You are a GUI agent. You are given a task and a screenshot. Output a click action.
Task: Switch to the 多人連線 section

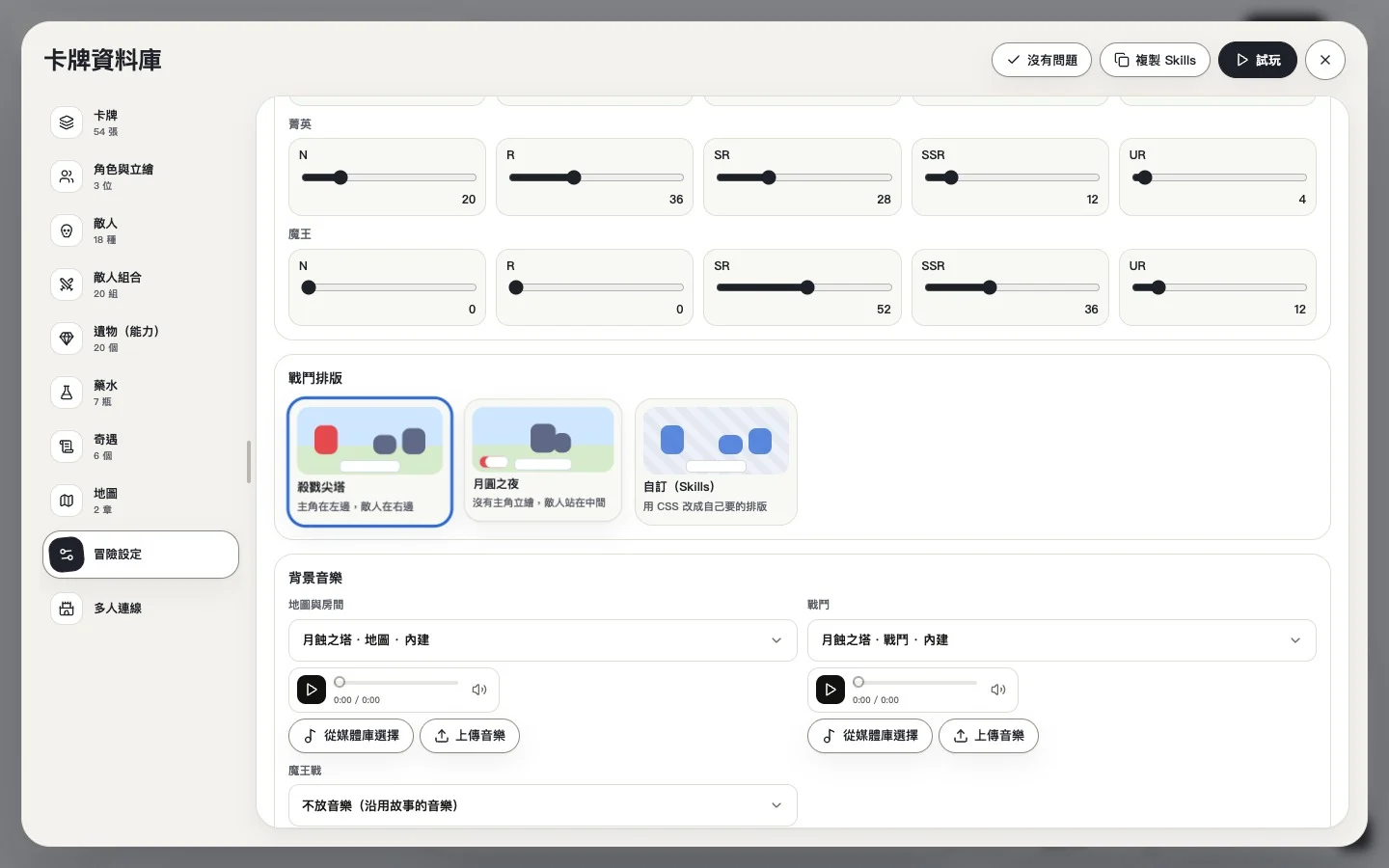point(141,609)
